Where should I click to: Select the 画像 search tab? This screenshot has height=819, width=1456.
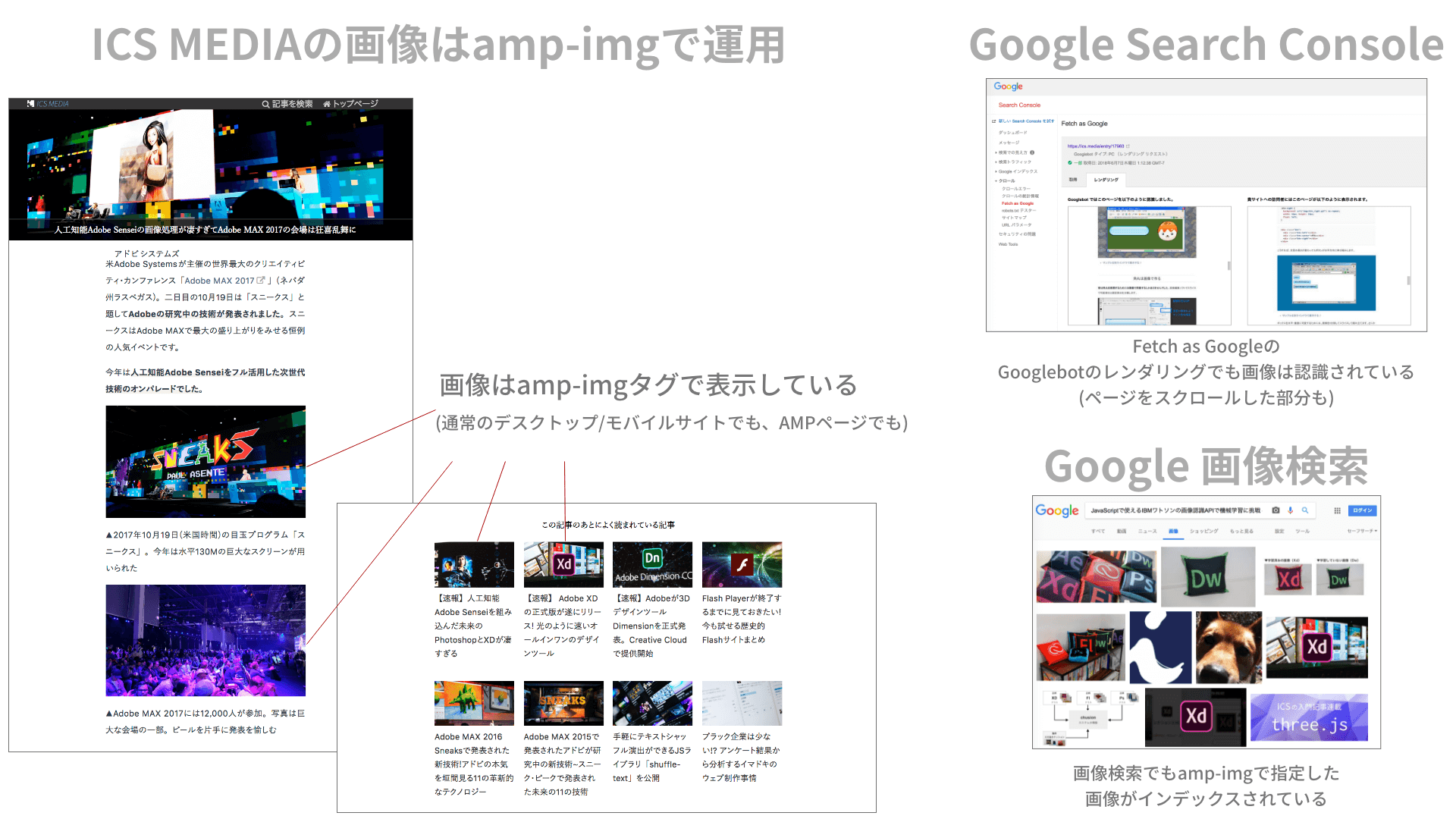click(1173, 531)
